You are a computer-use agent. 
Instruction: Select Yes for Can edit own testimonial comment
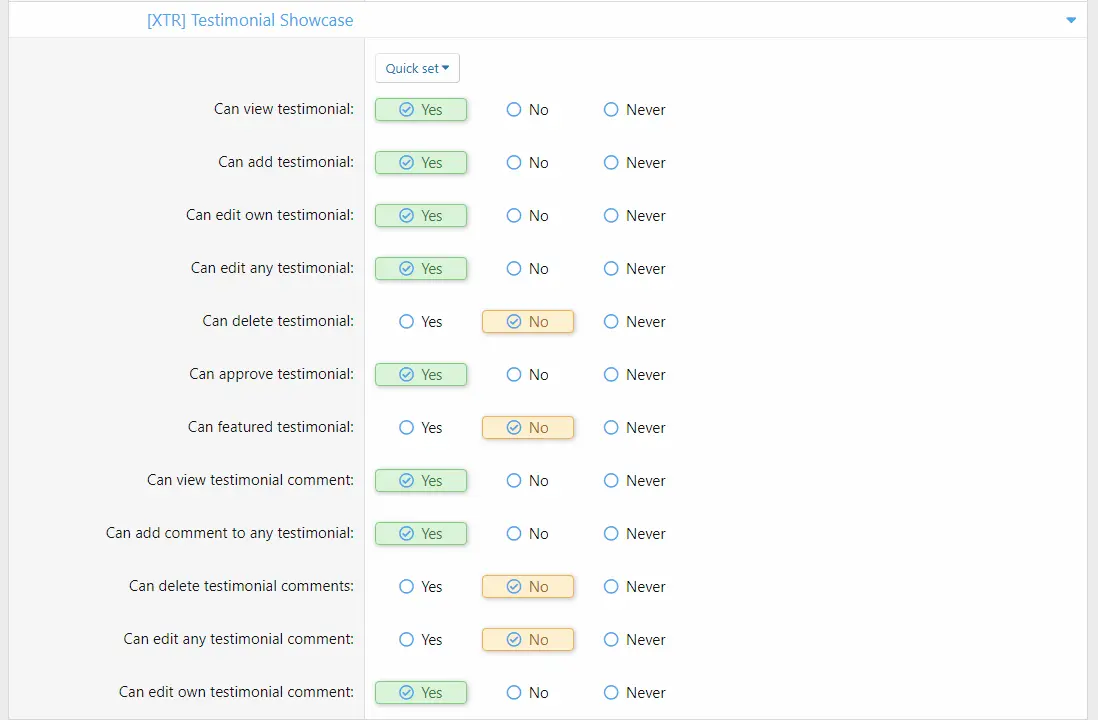[421, 693]
